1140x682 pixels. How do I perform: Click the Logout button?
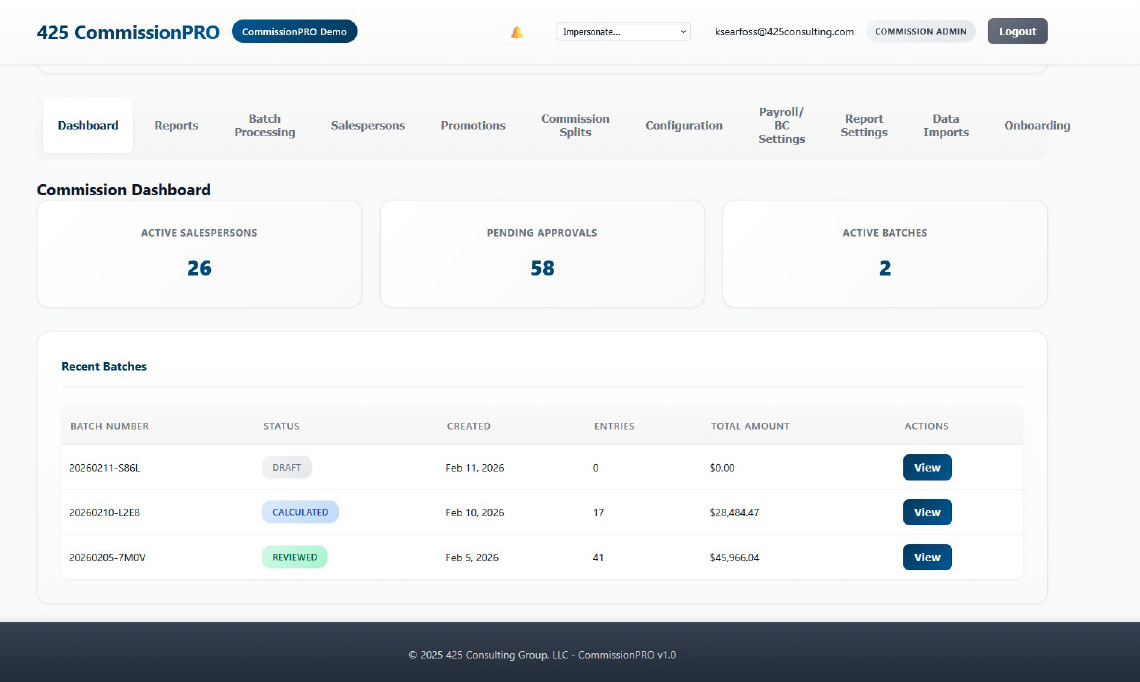pos(1017,31)
